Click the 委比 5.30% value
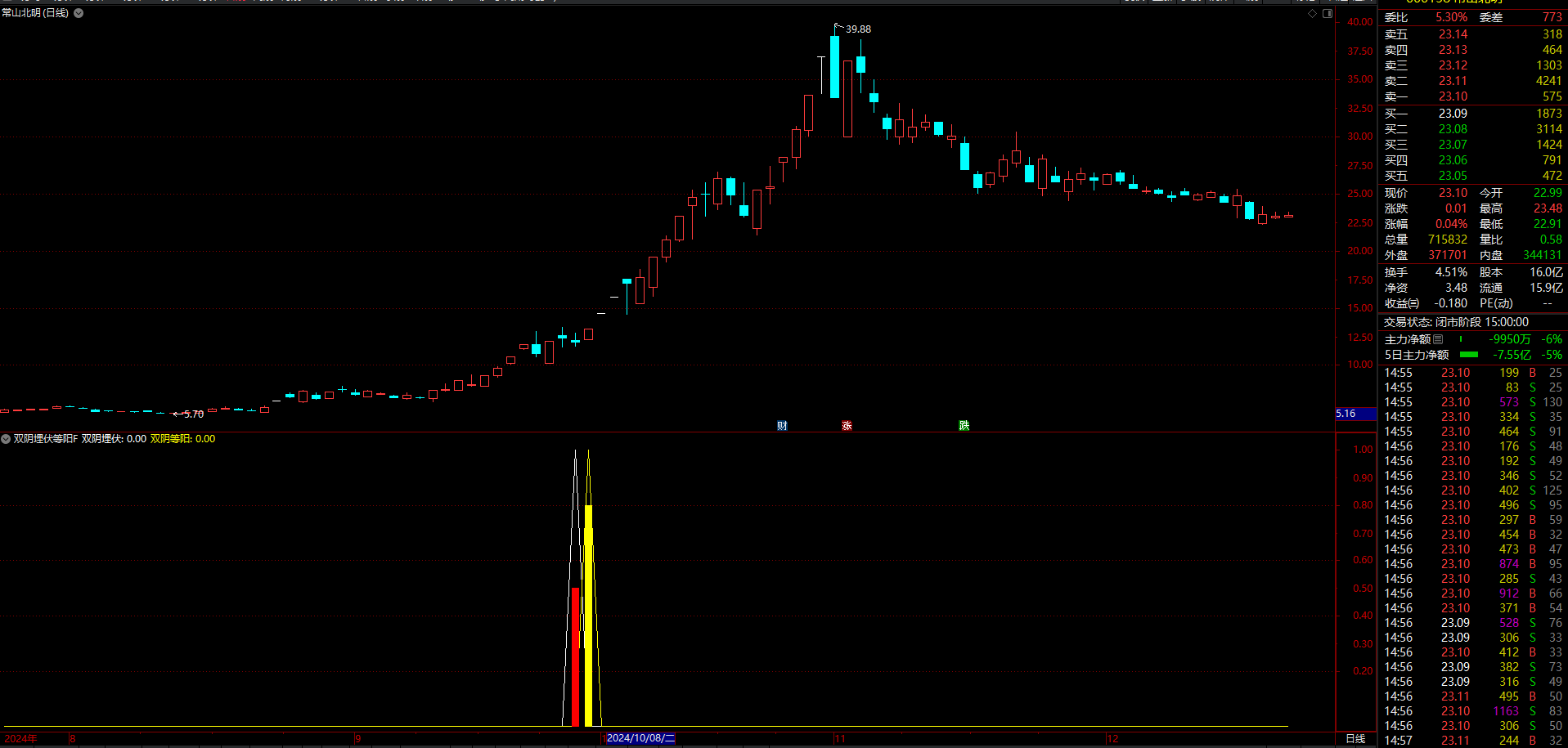The width and height of the screenshot is (1568, 748). tap(1451, 17)
